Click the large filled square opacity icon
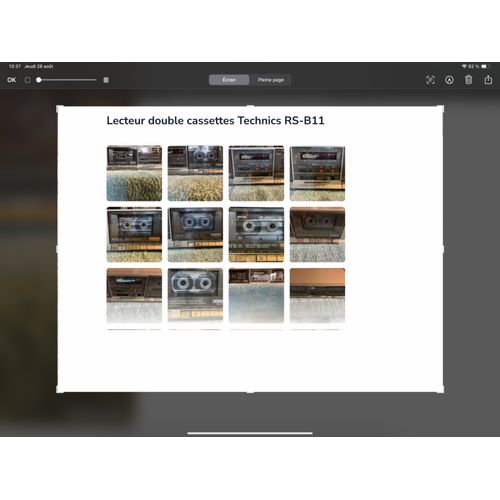 point(106,80)
